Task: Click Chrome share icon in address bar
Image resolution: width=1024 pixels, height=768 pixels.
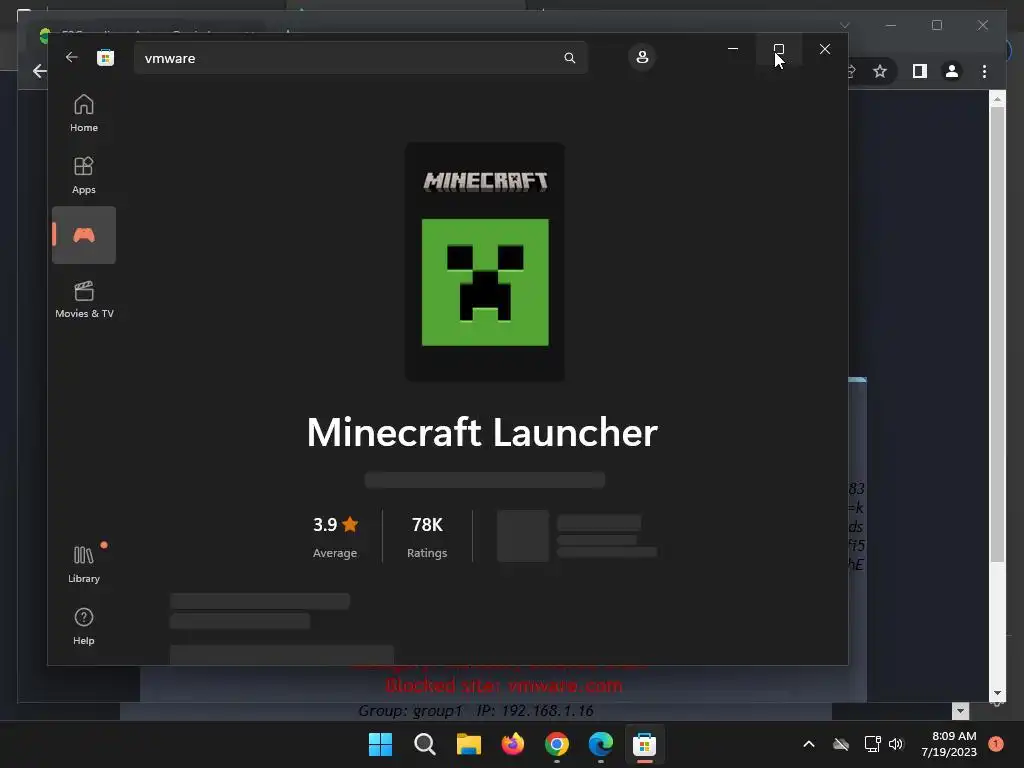Action: pyautogui.click(x=851, y=71)
